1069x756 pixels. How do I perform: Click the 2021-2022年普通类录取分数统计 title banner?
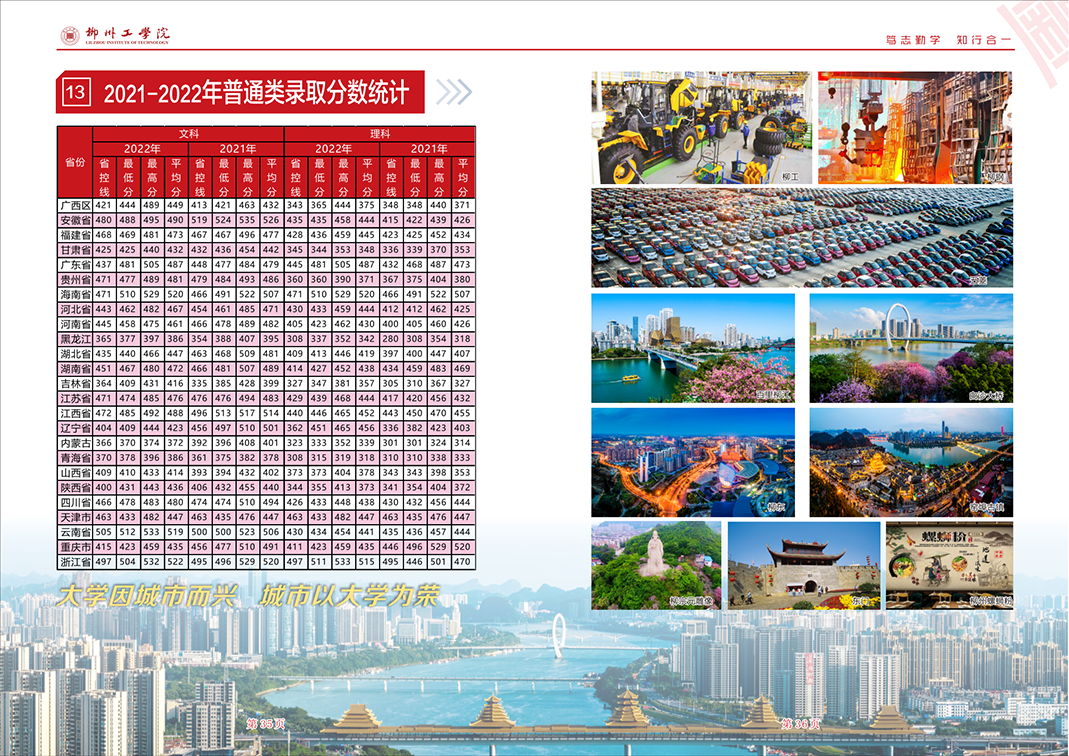point(256,93)
